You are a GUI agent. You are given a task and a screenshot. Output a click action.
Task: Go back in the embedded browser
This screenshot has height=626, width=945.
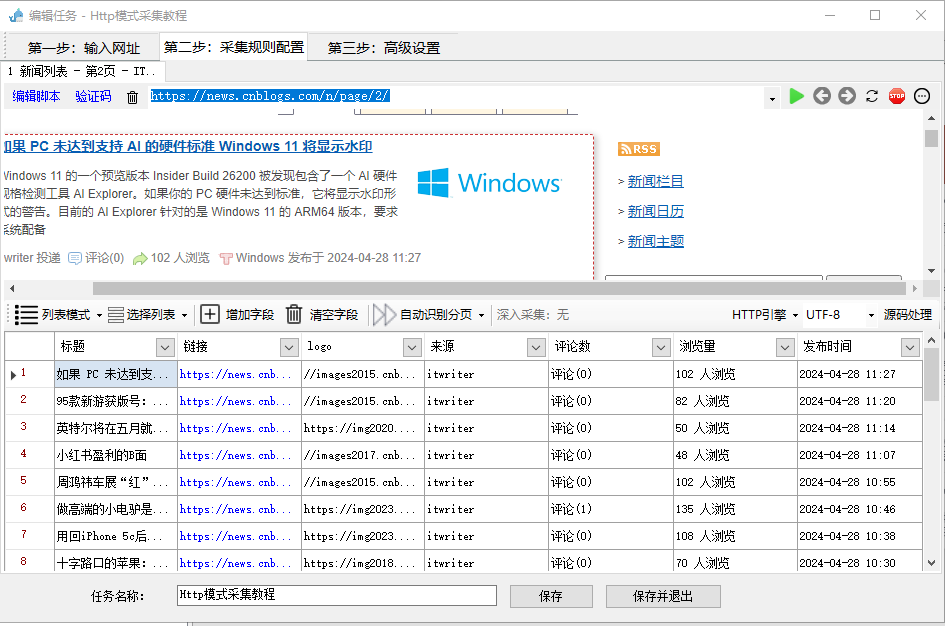(822, 96)
